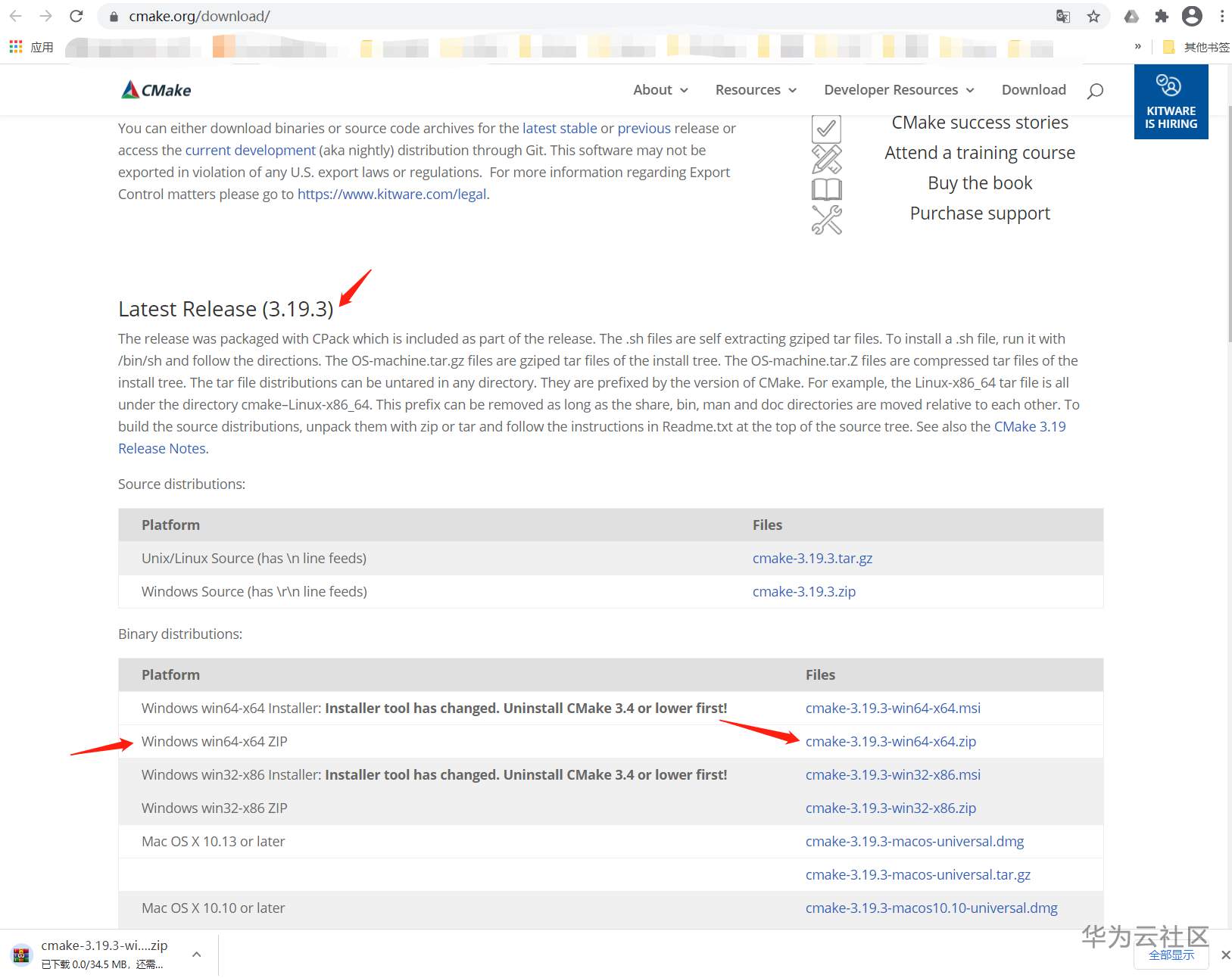Image resolution: width=1232 pixels, height=978 pixels.
Task: Open the Buy the book link
Action: (980, 183)
